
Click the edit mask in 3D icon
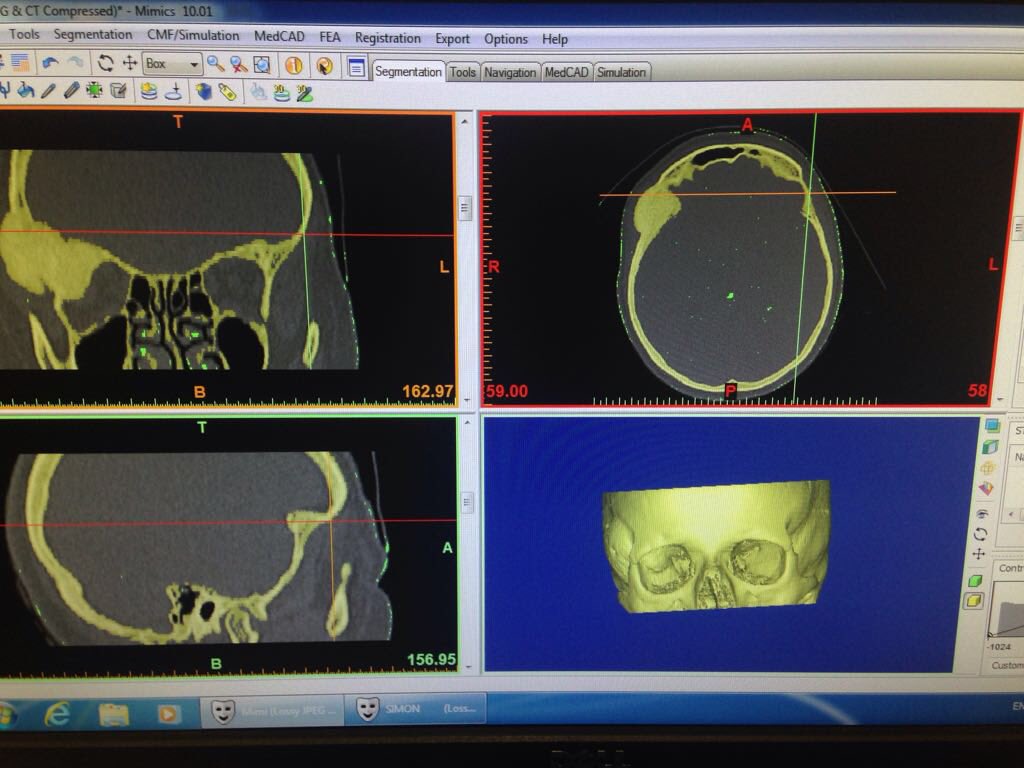[x=119, y=91]
